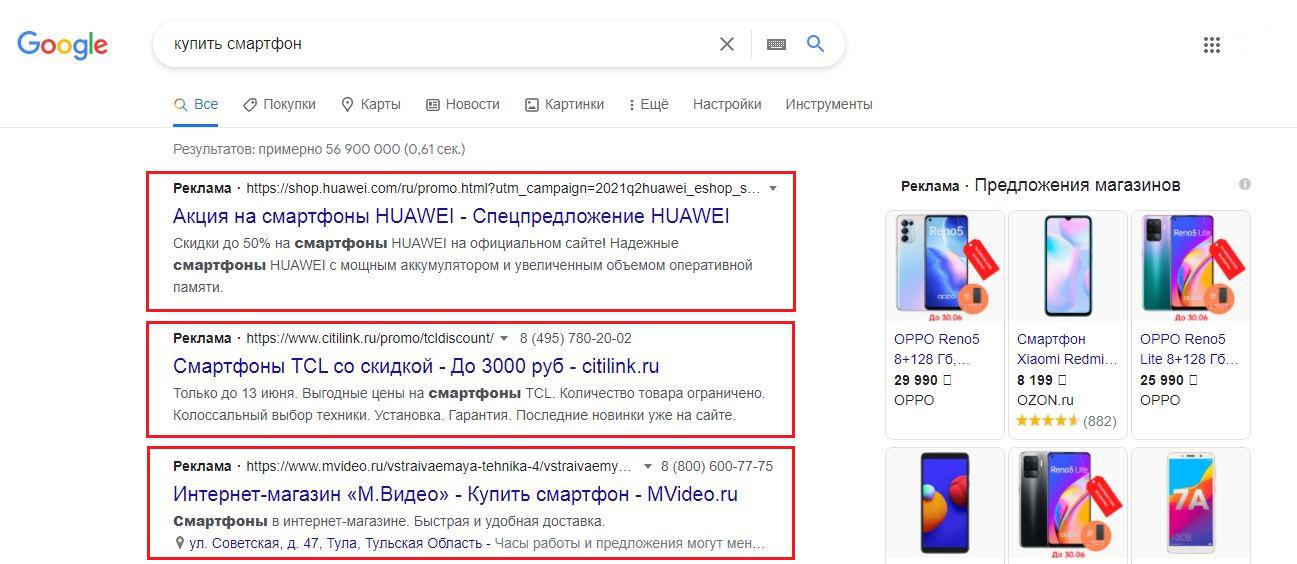This screenshot has height=564, width=1297.
Task: Open the "Картинки" tab
Action: point(564,104)
